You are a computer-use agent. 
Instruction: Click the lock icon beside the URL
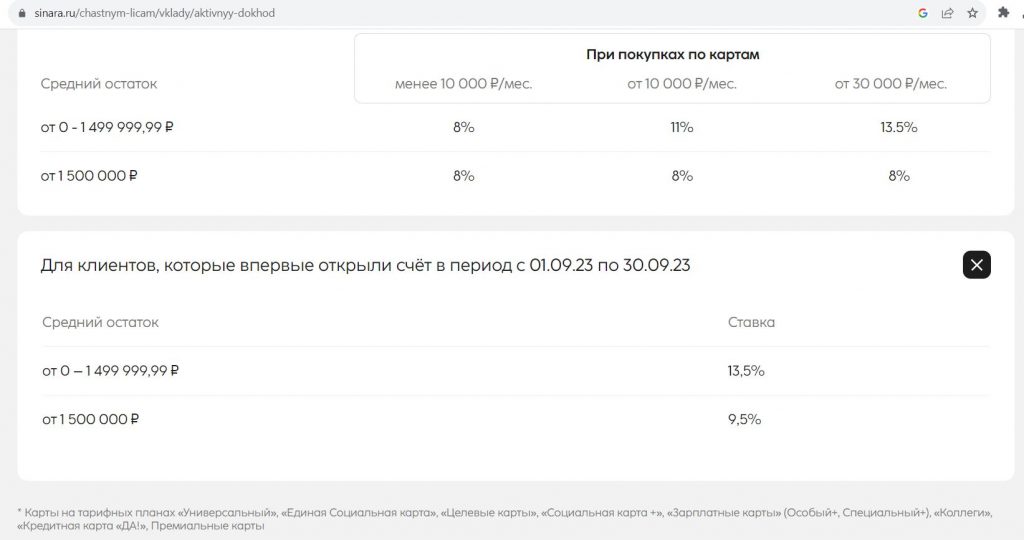click(22, 13)
